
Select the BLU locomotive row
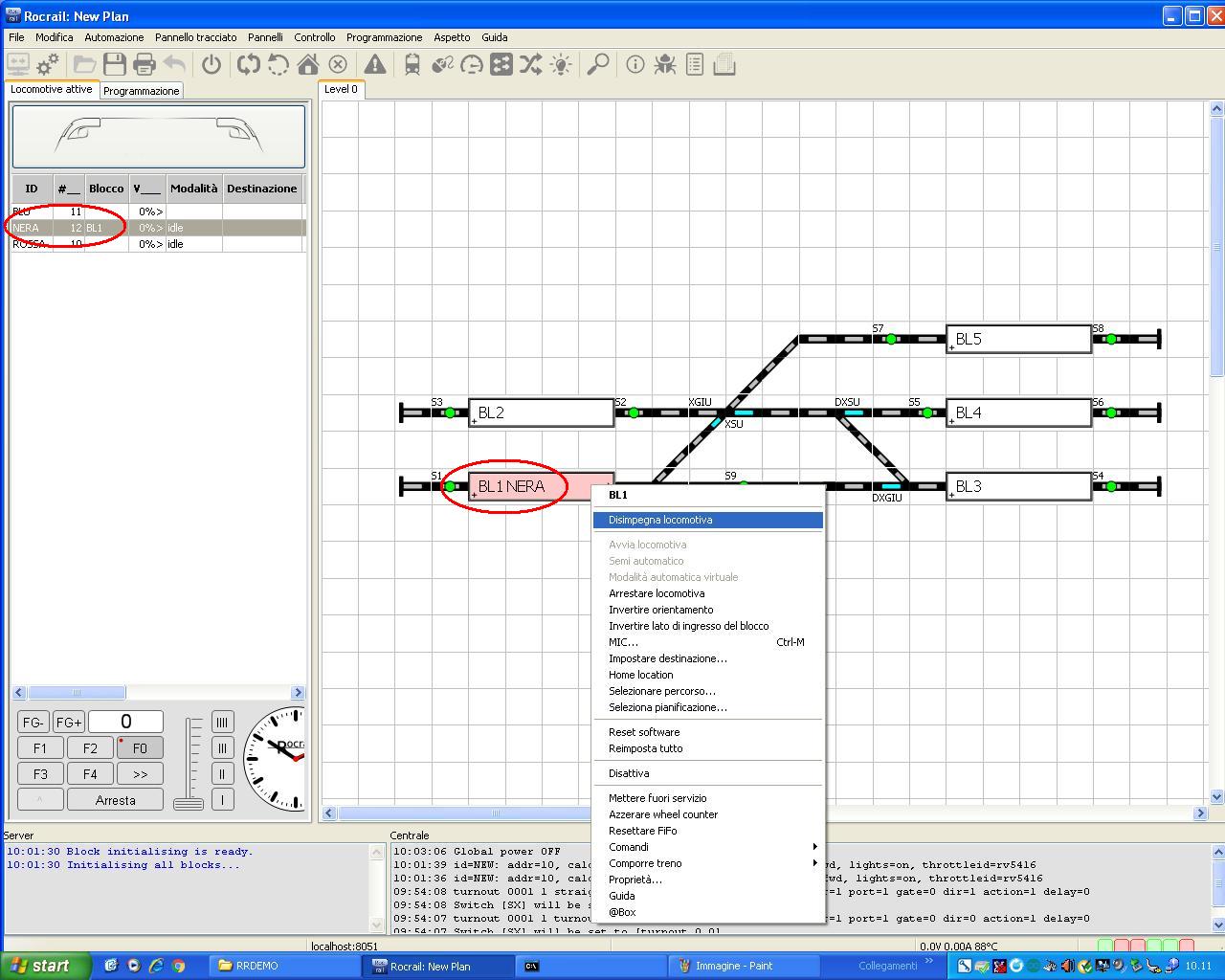click(x=159, y=212)
